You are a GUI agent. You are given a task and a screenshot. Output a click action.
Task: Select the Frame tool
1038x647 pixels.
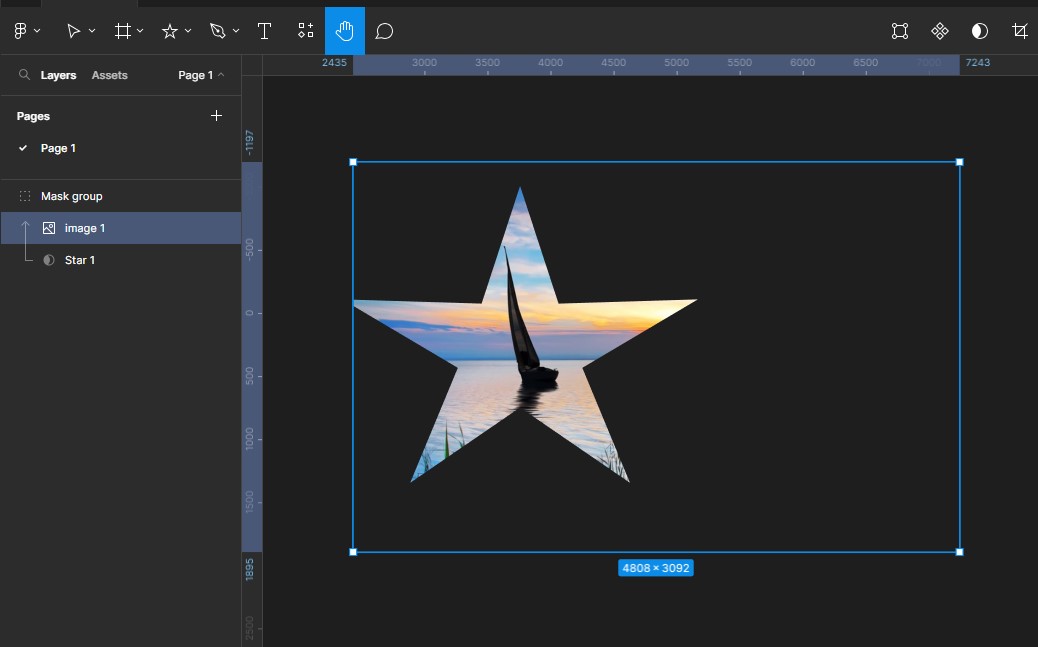click(x=123, y=31)
